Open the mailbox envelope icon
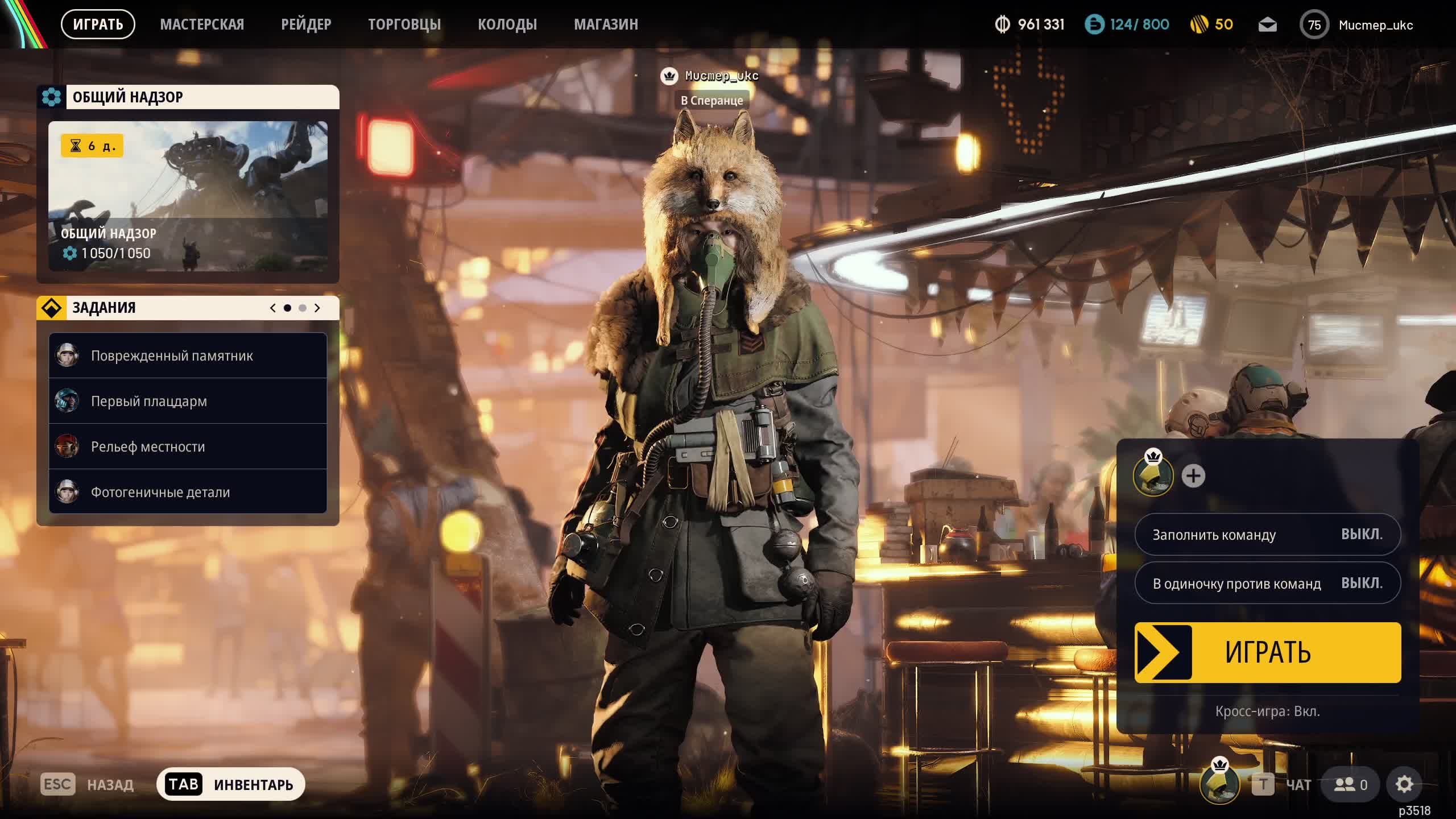 pyautogui.click(x=1267, y=24)
